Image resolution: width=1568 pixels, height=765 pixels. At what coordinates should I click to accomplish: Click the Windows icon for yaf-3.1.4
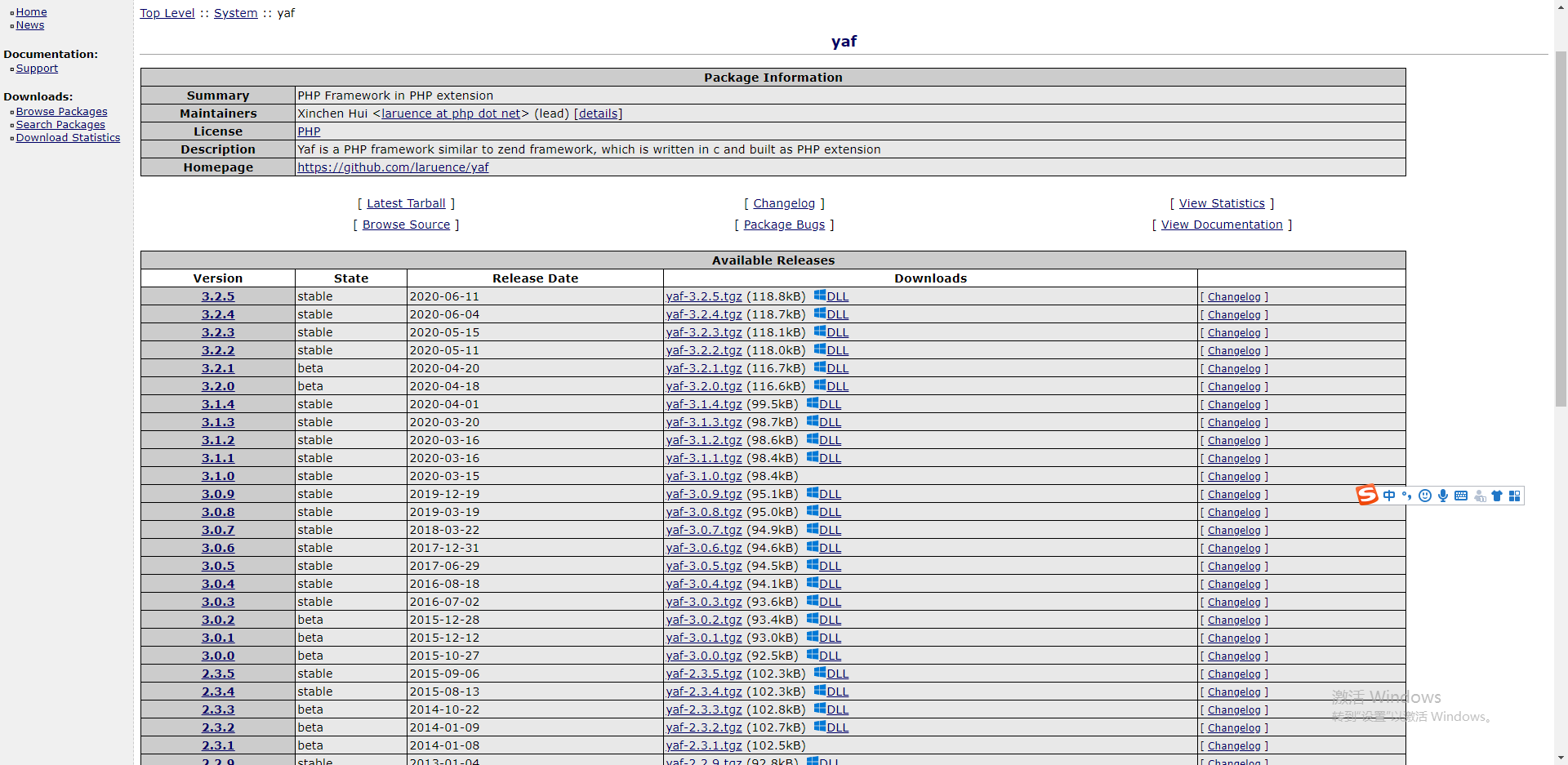(813, 403)
